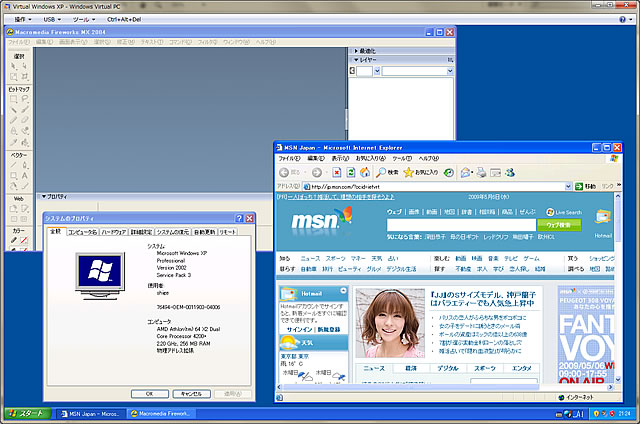640x424 pixels.
Task: Open the USB menu of Virtual PC
Action: tap(52, 20)
